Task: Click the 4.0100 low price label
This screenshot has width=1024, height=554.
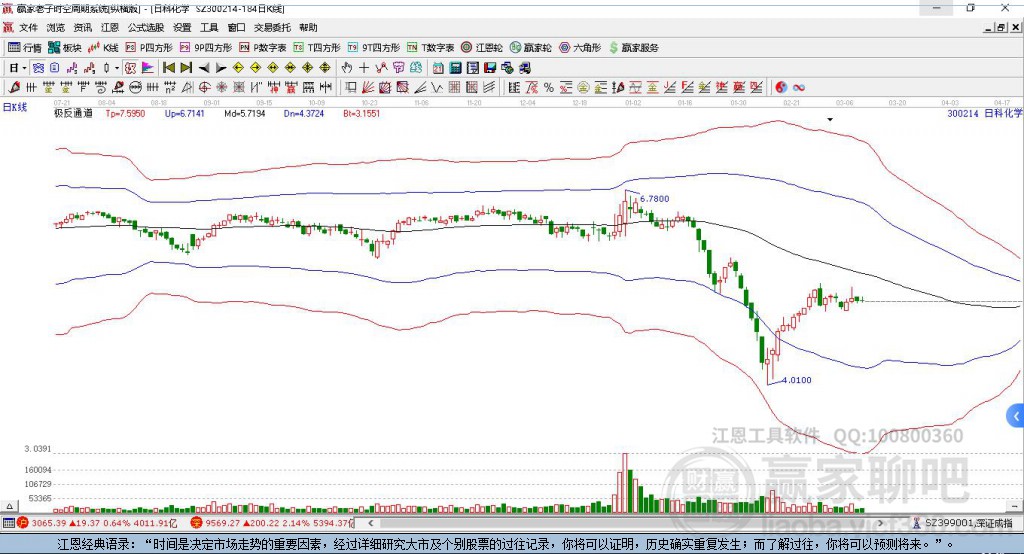Action: [797, 380]
